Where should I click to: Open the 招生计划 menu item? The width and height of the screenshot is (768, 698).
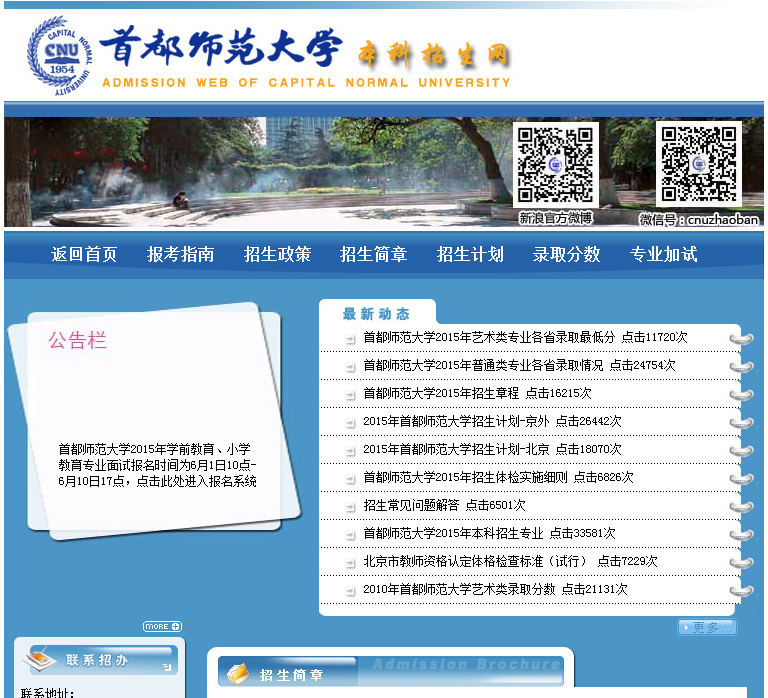470,254
